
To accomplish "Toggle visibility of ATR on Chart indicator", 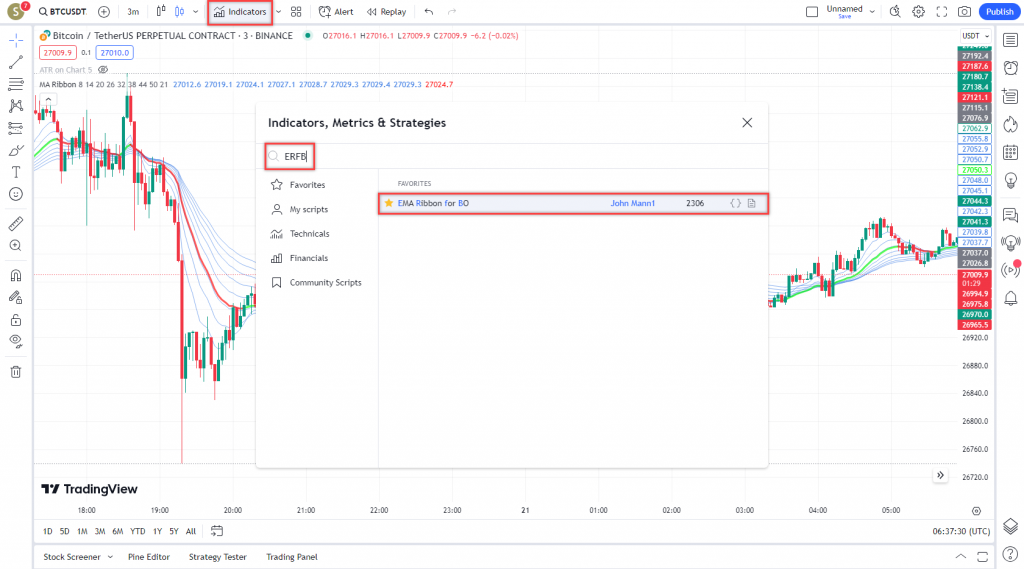I will (x=103, y=69).
